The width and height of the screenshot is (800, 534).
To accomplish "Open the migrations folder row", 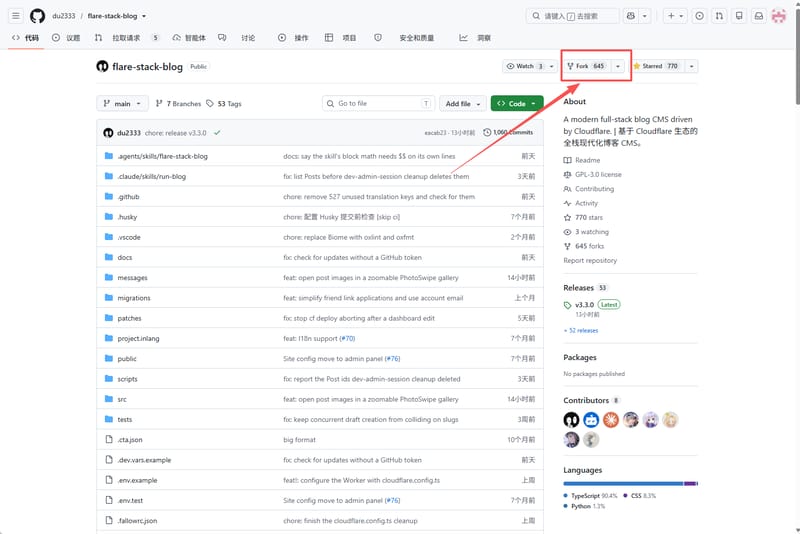I will click(x=320, y=298).
